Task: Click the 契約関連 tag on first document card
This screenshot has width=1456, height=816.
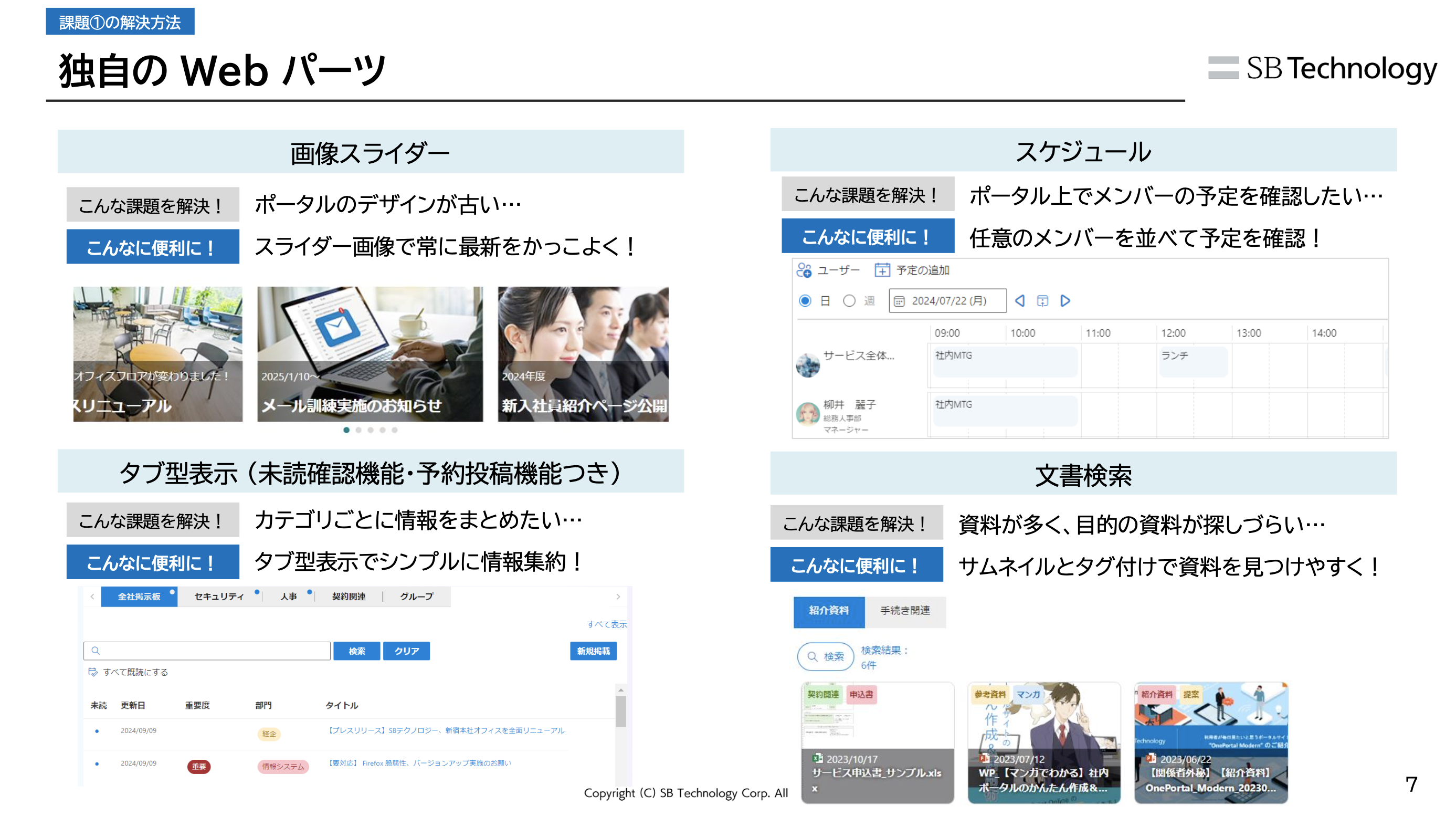Action: click(824, 695)
